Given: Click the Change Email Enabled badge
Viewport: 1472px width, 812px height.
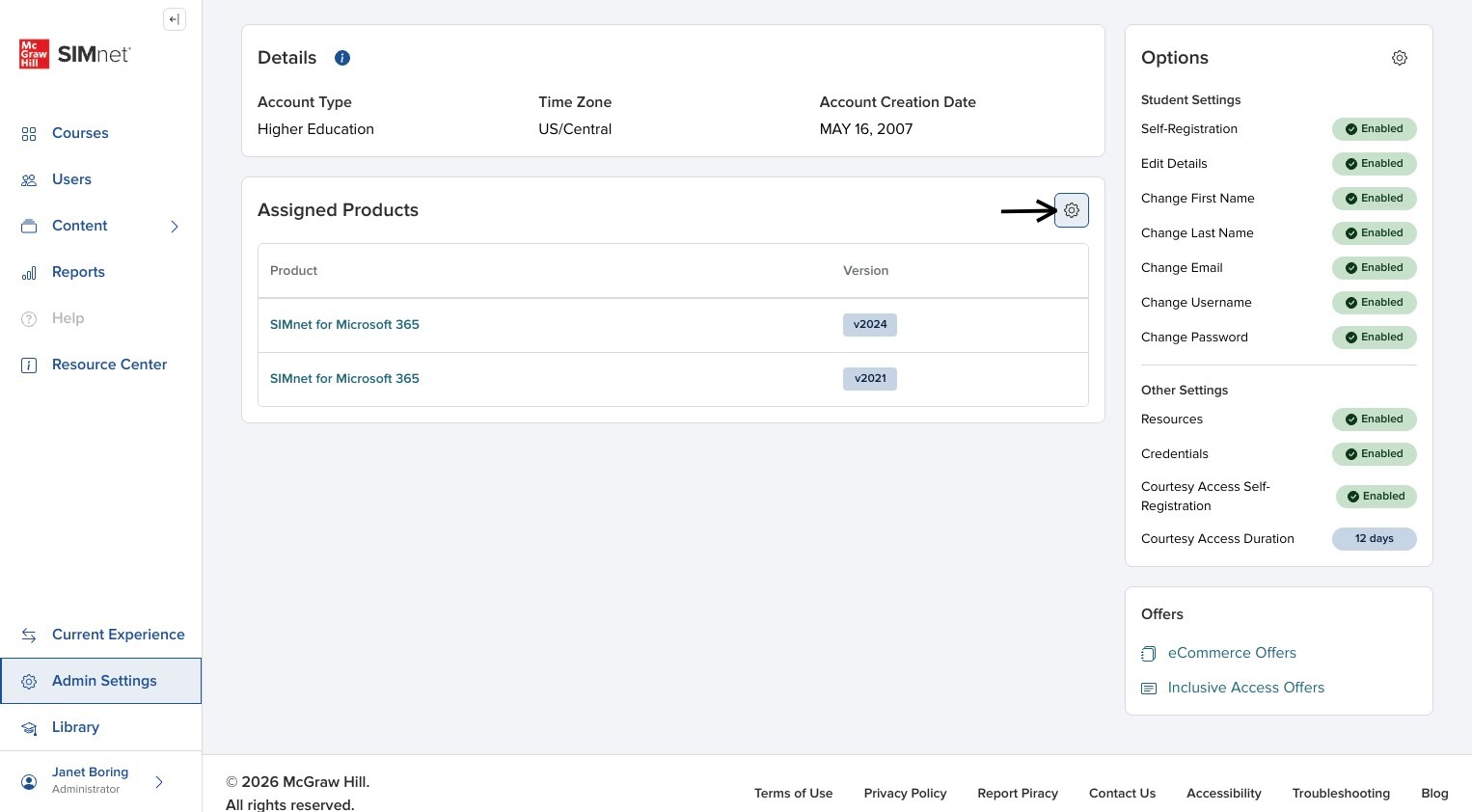Looking at the screenshot, I should (x=1375, y=268).
